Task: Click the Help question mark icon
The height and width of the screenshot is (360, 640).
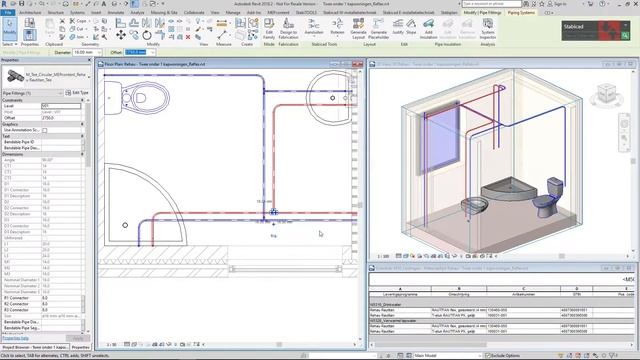Action: 602,4
